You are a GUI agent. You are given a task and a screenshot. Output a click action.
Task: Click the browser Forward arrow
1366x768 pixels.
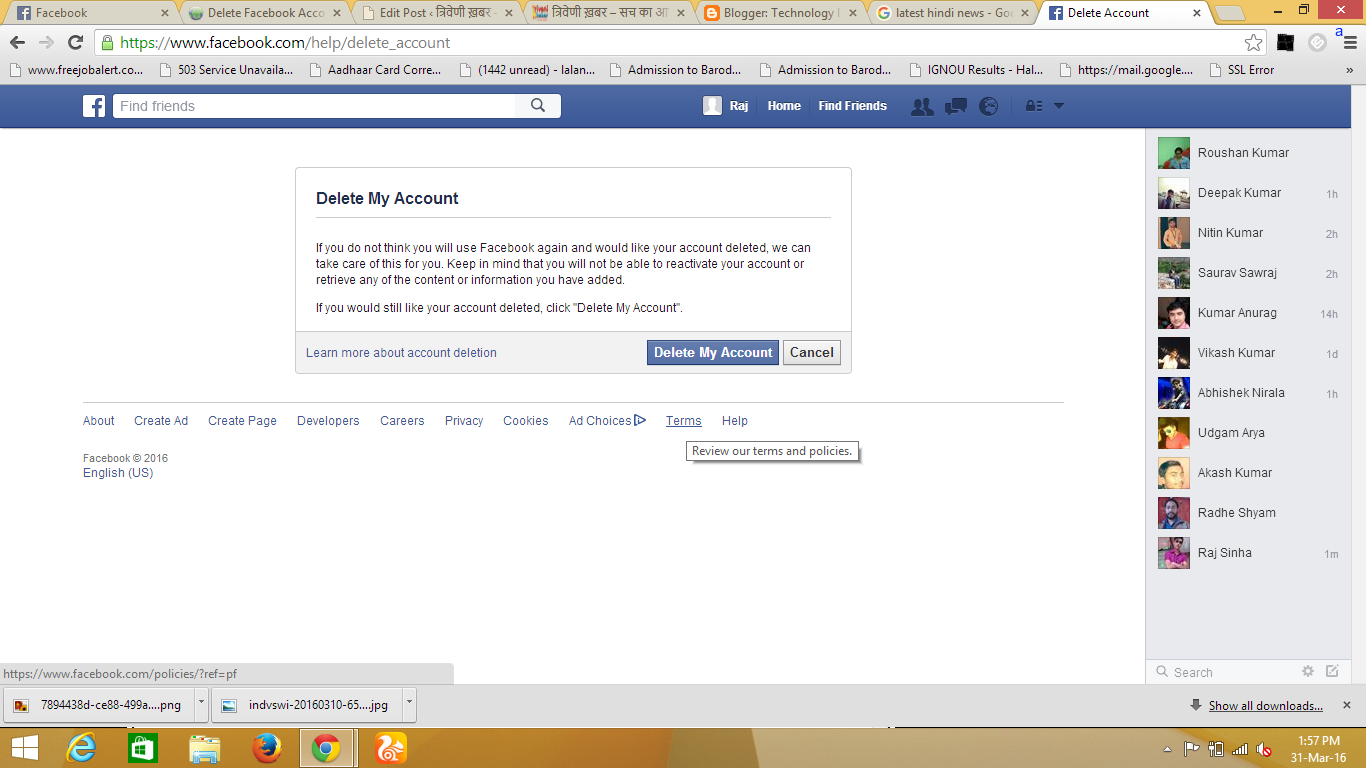click(x=46, y=43)
